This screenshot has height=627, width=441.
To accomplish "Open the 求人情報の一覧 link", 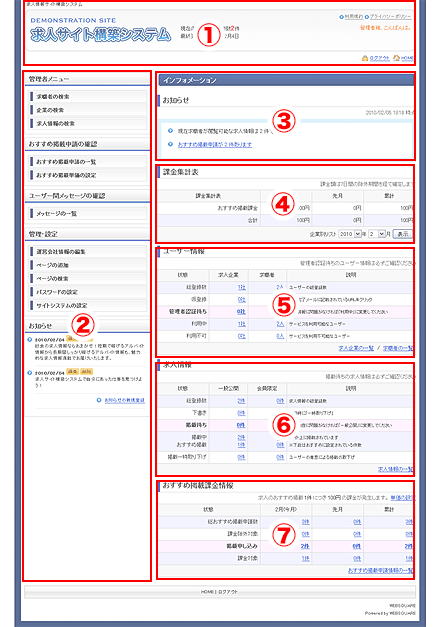I will (395, 469).
